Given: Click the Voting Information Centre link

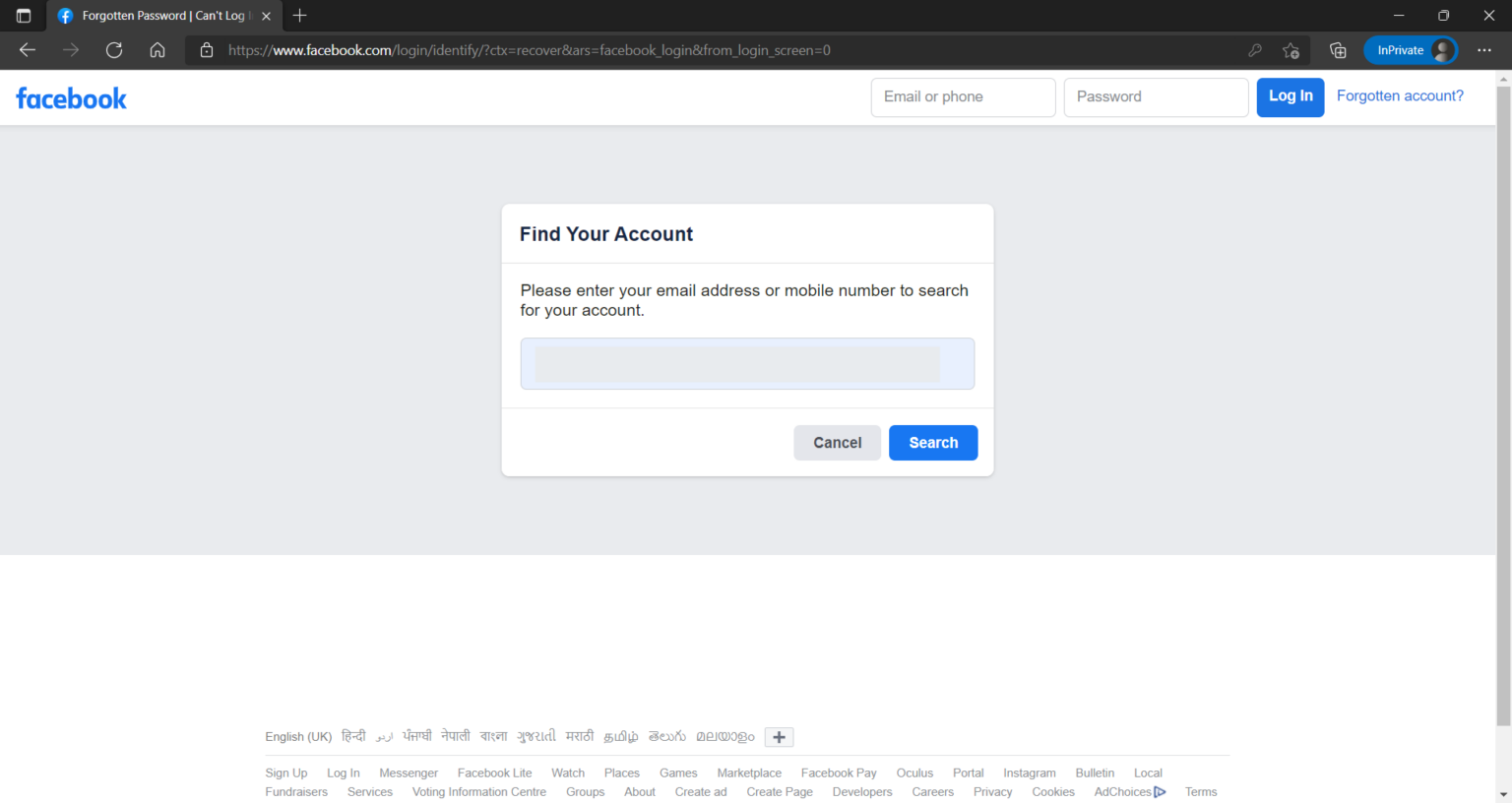Looking at the screenshot, I should pos(479,791).
